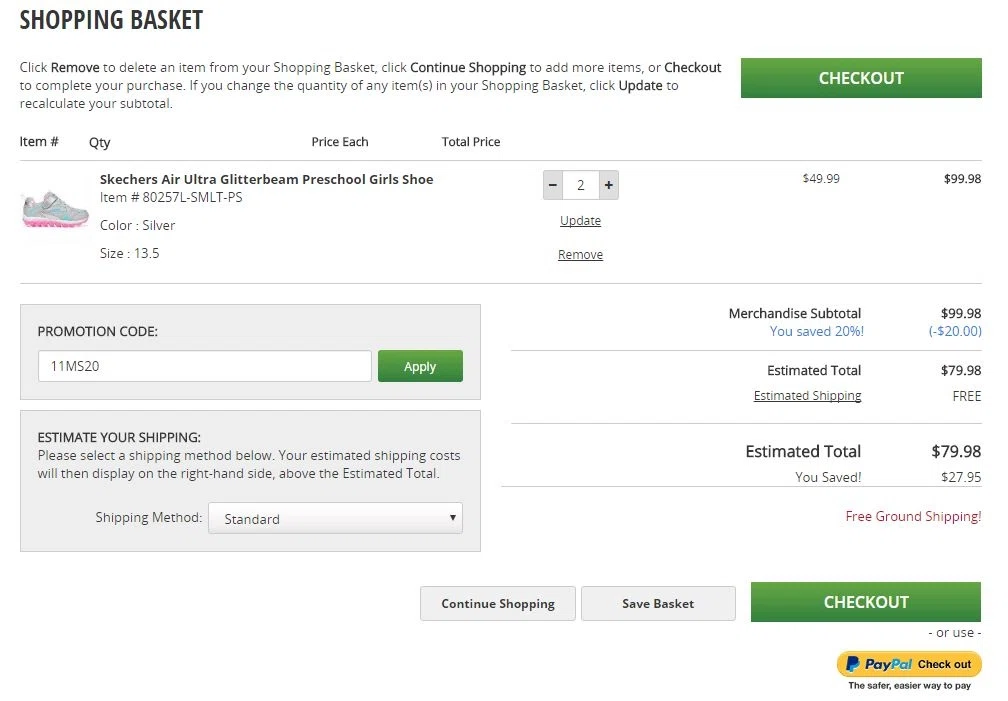Click the Update link under quantity
Viewport: 1008px width, 701px height.
580,221
